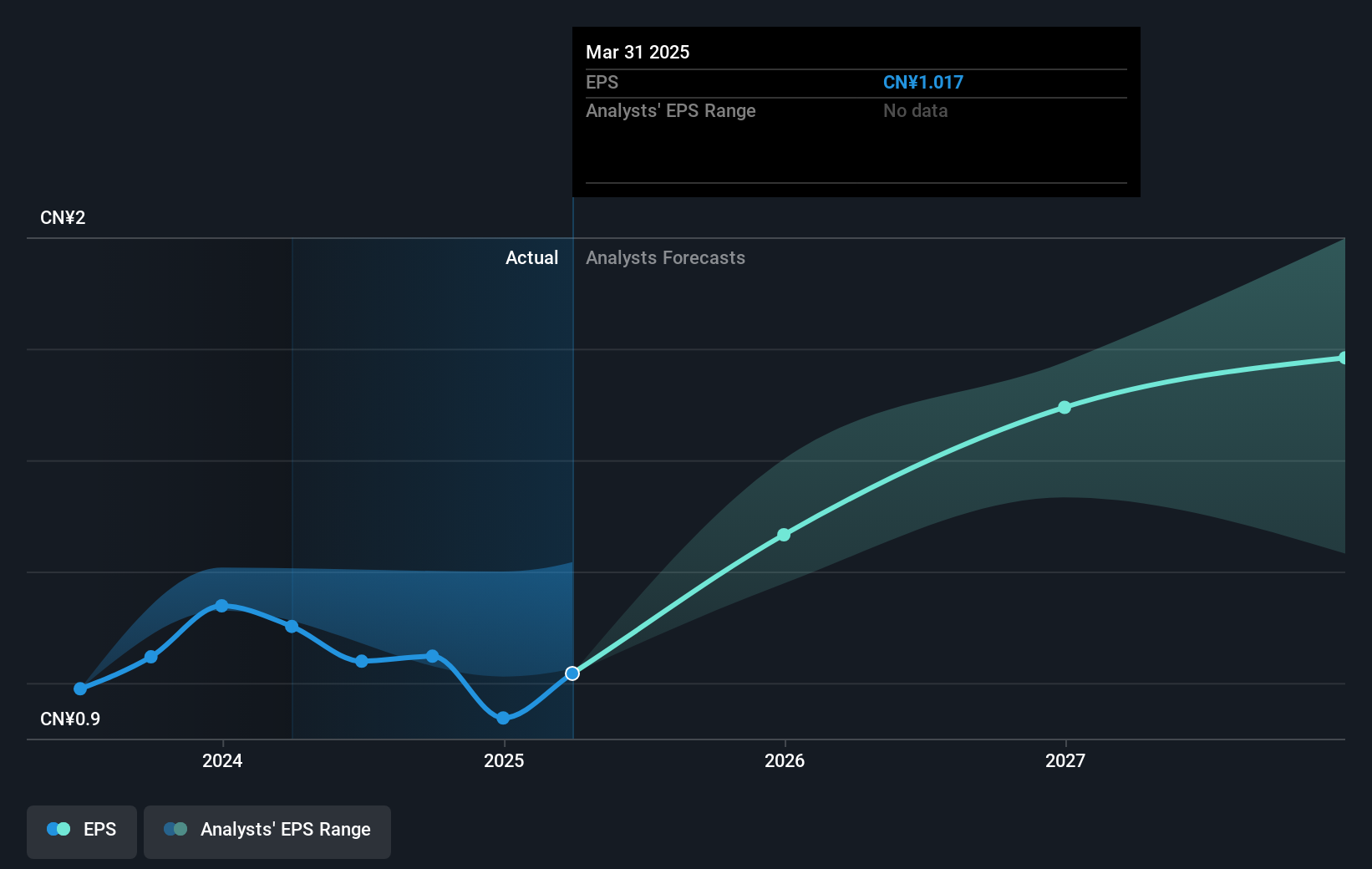Toggle the EPS legend series
The image size is (1372, 869).
[x=82, y=831]
